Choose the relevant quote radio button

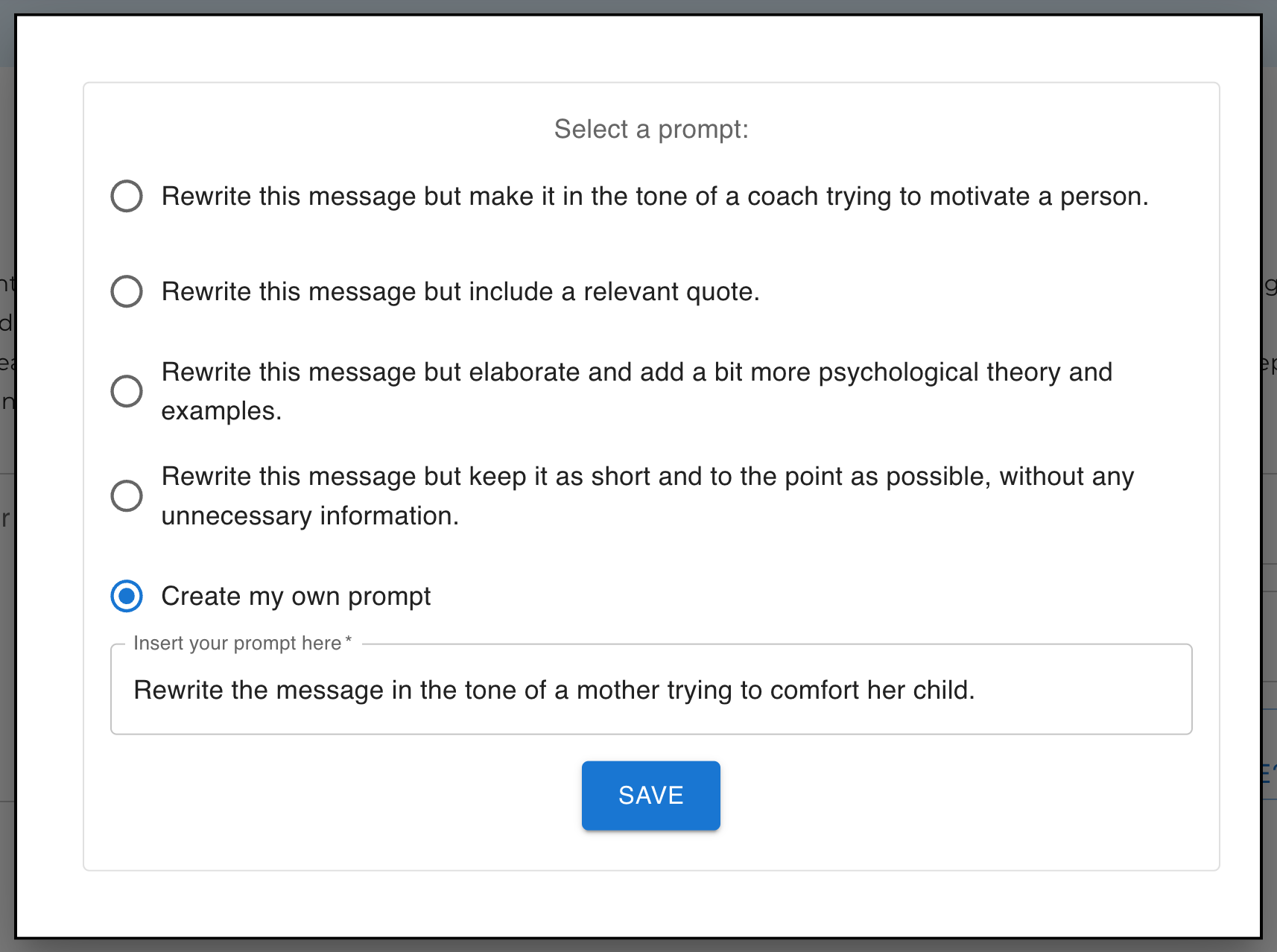(x=127, y=291)
